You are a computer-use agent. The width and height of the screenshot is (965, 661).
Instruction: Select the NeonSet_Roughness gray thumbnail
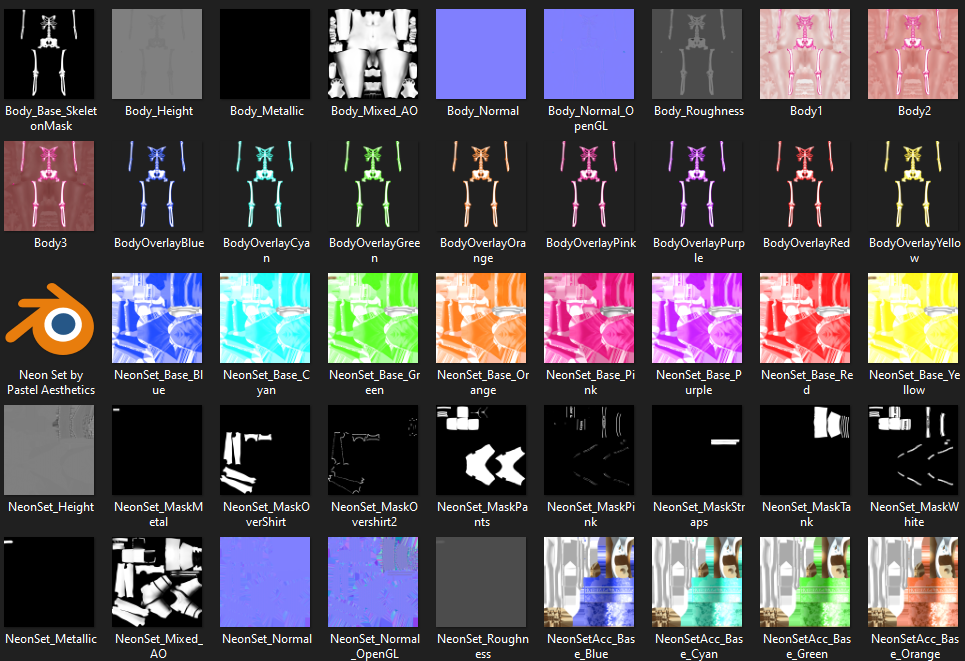click(481, 582)
